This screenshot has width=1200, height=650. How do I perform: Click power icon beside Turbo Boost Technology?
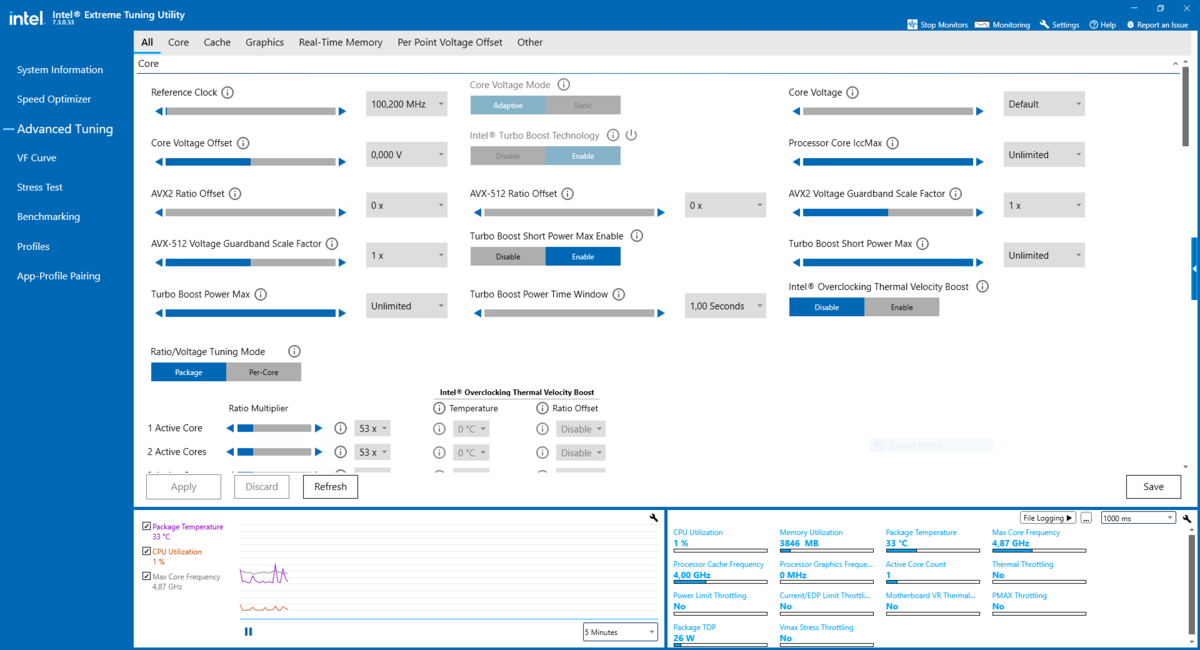[631, 135]
